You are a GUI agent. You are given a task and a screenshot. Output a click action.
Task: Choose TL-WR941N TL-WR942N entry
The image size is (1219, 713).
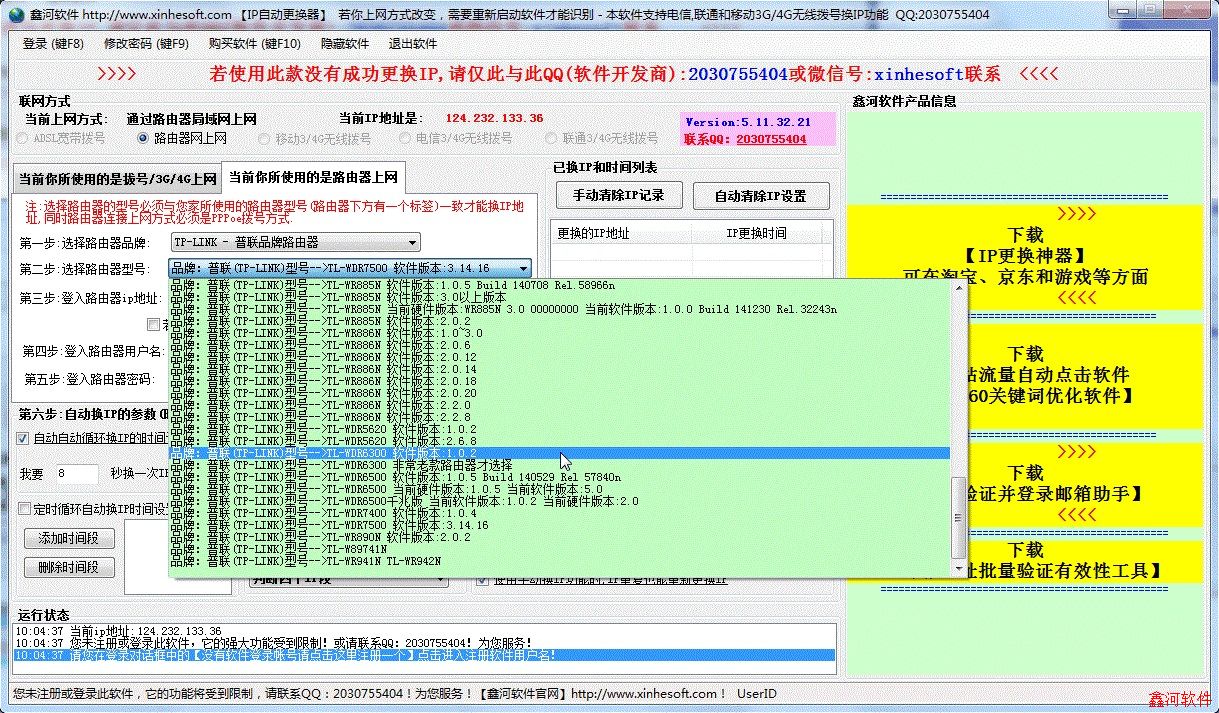tap(560, 561)
